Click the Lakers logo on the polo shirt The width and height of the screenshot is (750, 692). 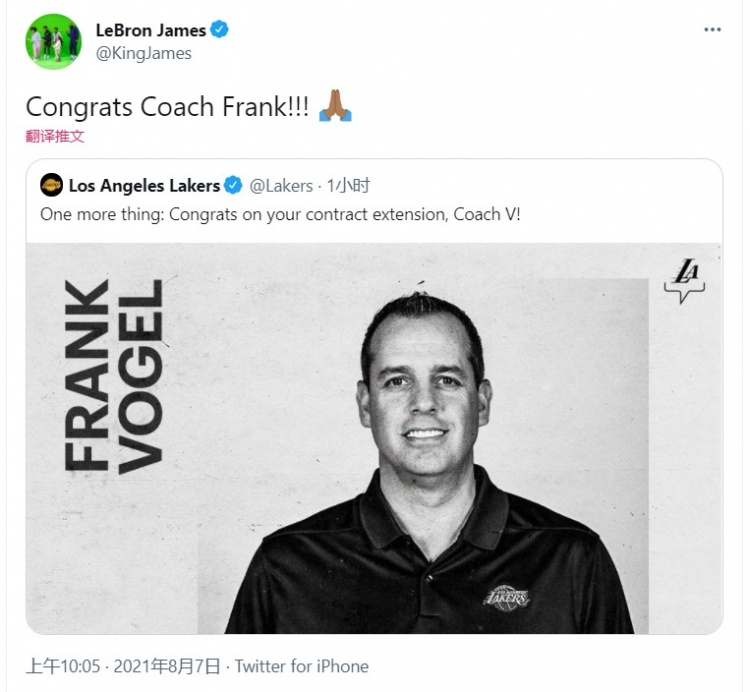(507, 595)
